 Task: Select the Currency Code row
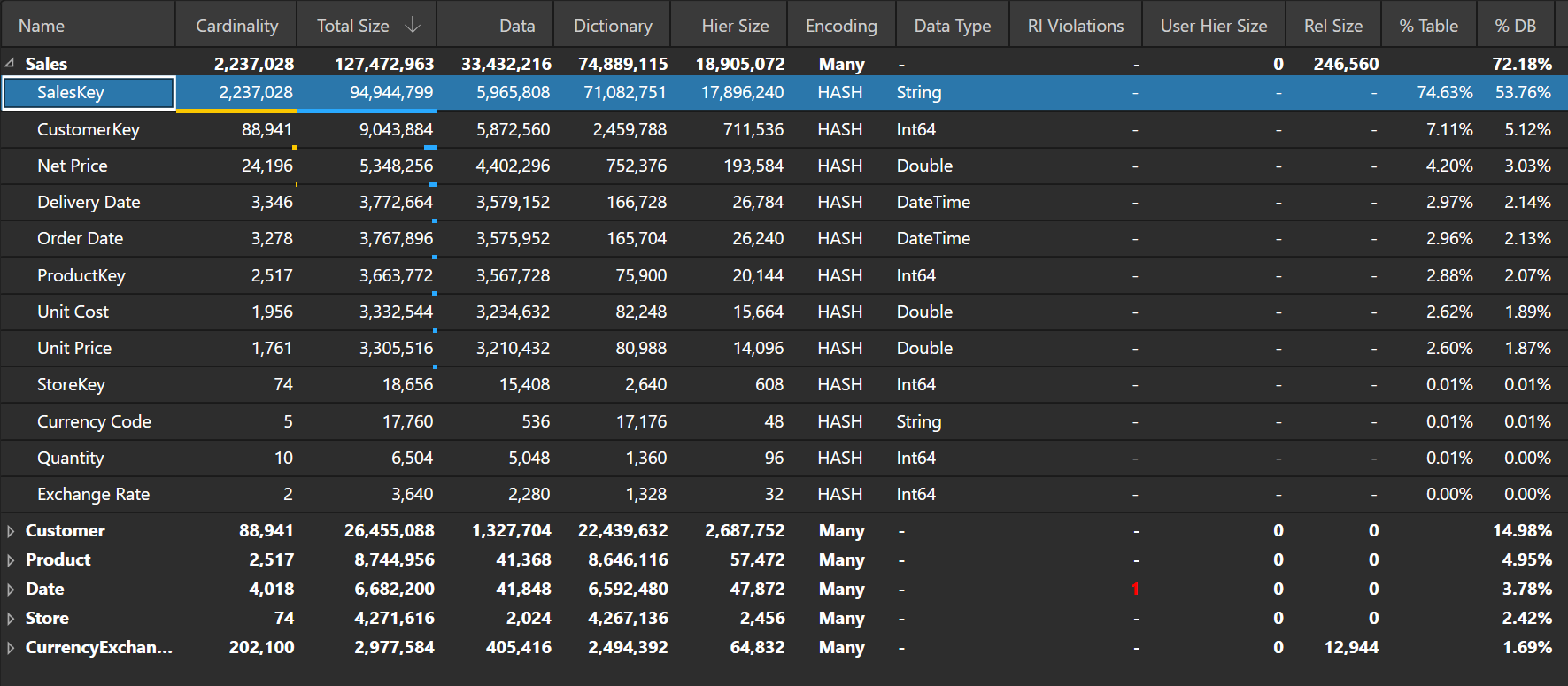click(94, 422)
